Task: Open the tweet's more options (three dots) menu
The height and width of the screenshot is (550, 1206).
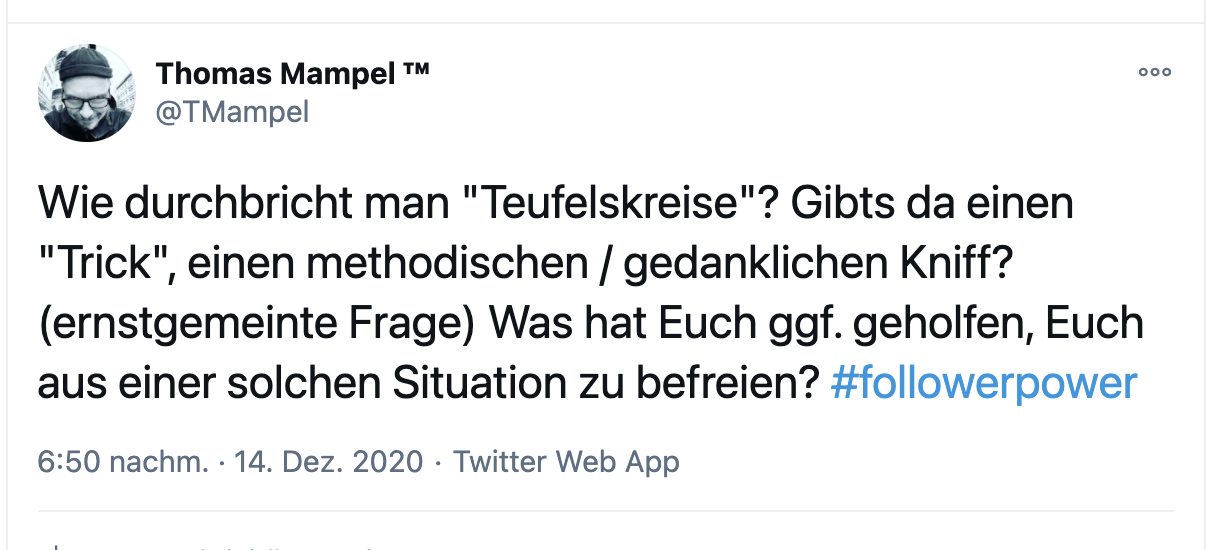Action: pyautogui.click(x=1154, y=72)
